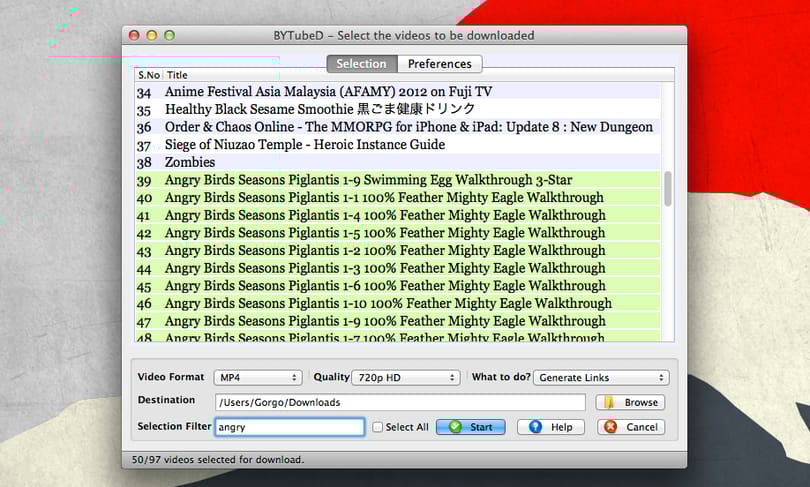This screenshot has height=487, width=810.
Task: Select row 38 Zombies
Action: [x=398, y=162]
